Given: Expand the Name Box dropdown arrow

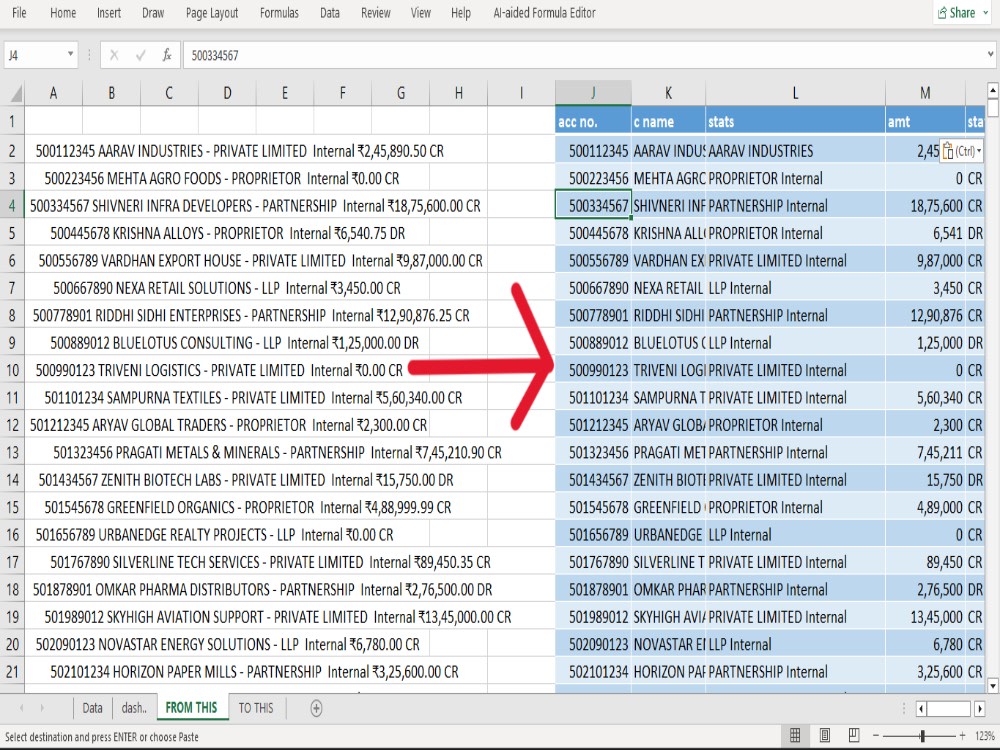Looking at the screenshot, I should tap(70, 55).
